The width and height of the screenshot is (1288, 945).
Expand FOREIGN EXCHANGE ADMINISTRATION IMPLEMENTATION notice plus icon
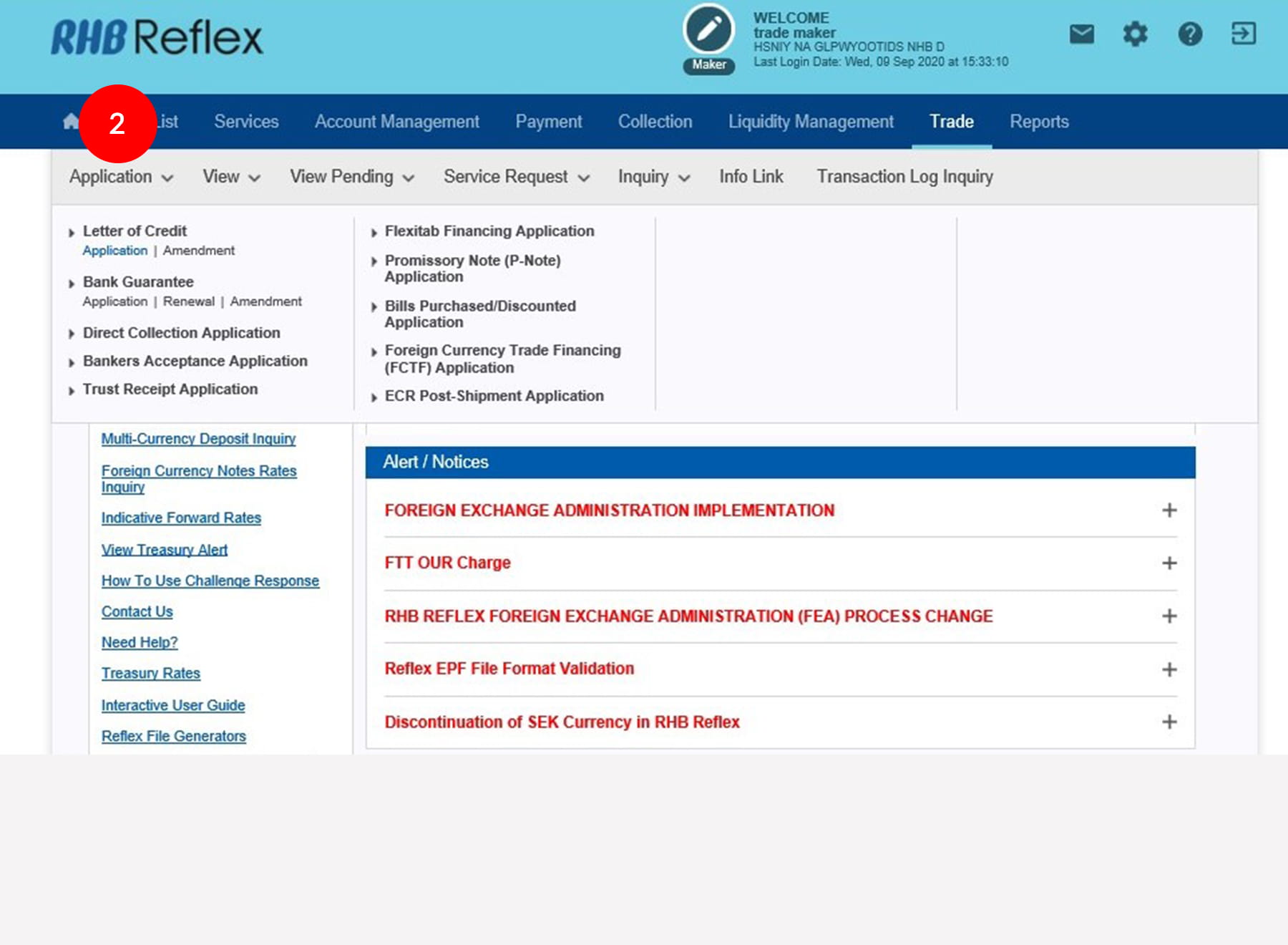pyautogui.click(x=1169, y=510)
